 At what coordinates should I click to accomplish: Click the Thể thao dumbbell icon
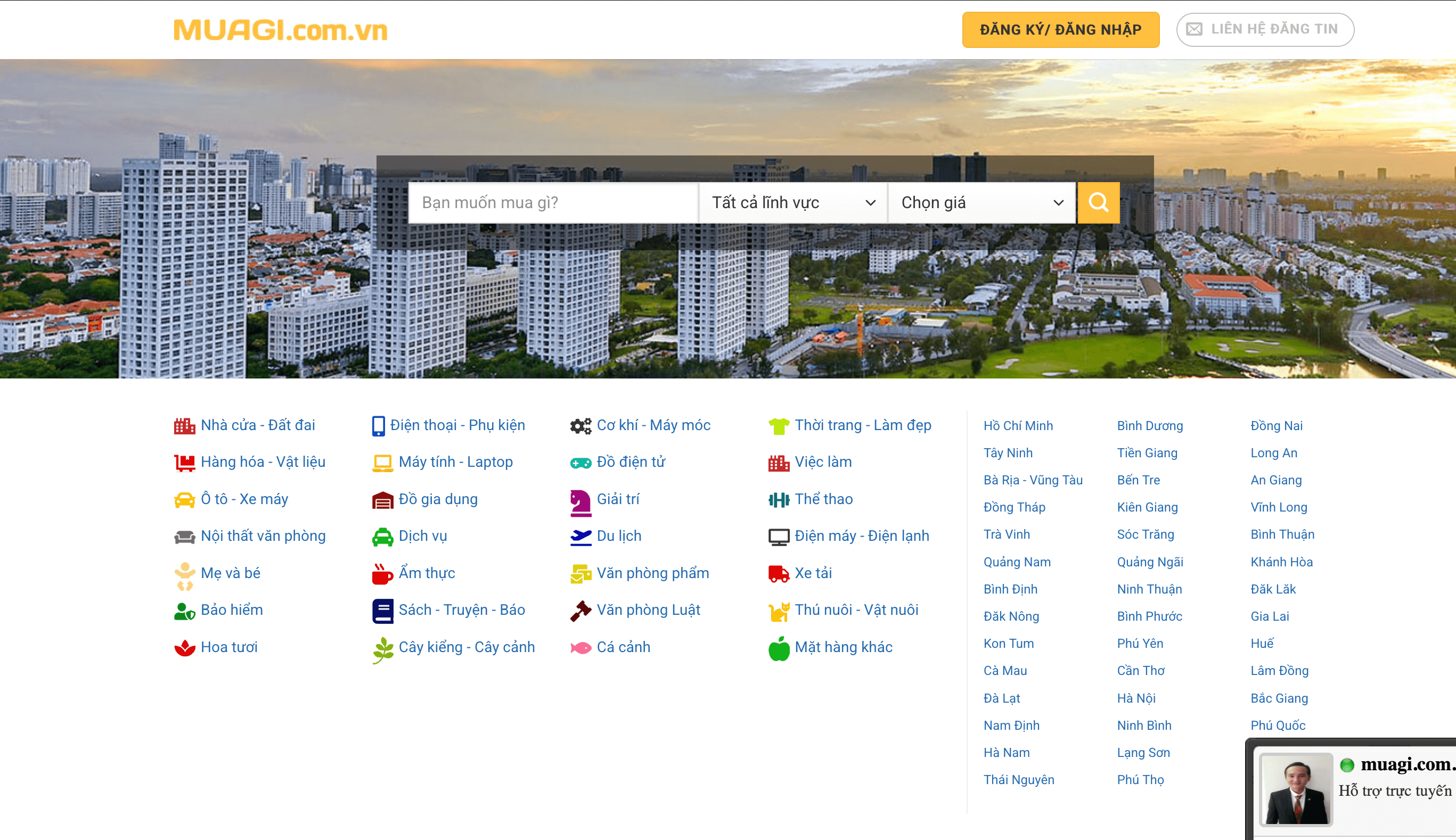(779, 500)
